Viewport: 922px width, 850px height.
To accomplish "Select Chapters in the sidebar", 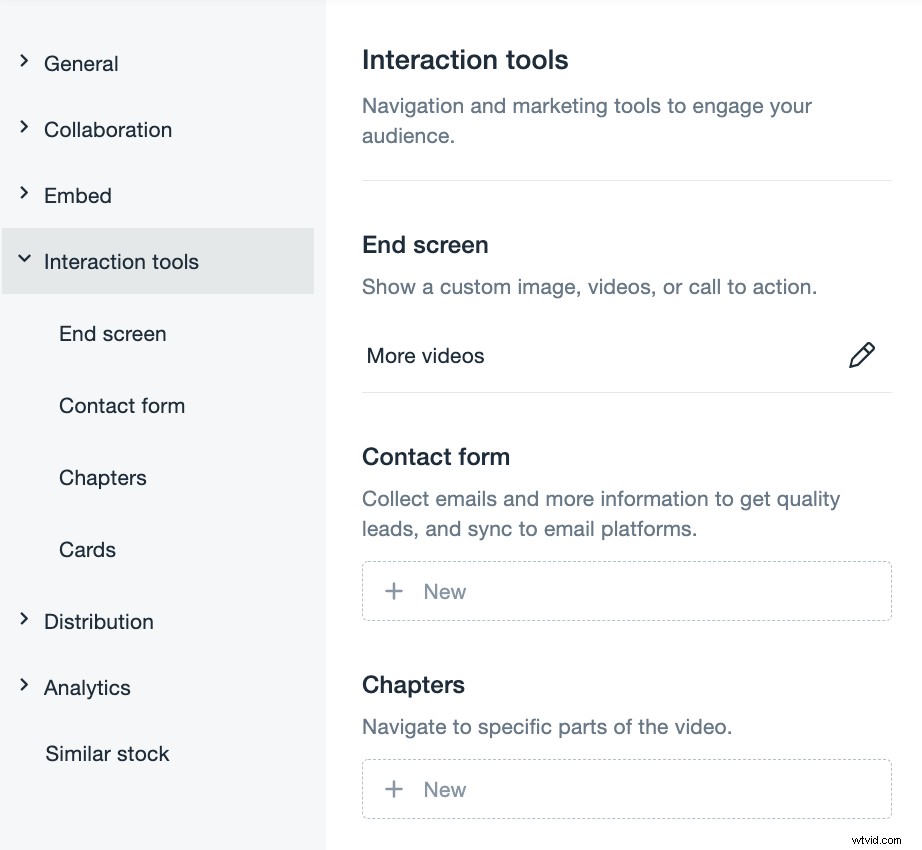I will (102, 477).
